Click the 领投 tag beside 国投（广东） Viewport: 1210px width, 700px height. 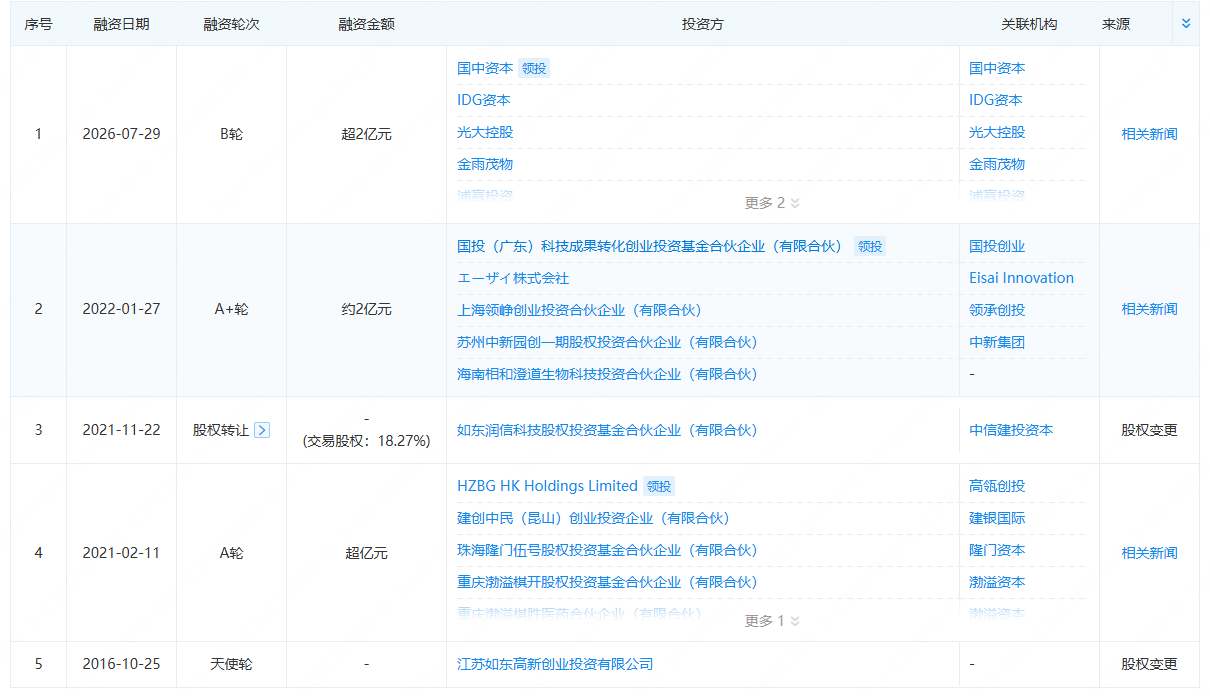[x=870, y=246]
